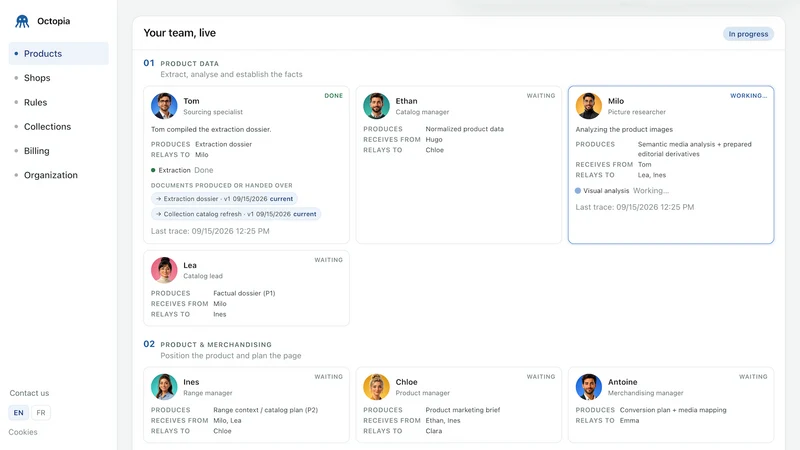Image resolution: width=800 pixels, height=450 pixels.
Task: Click the 02 PRODUCT & MERCHANDISING heading
Action: 208,344
